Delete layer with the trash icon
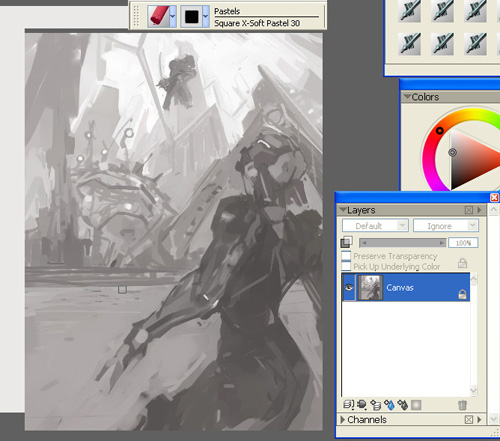 462,405
